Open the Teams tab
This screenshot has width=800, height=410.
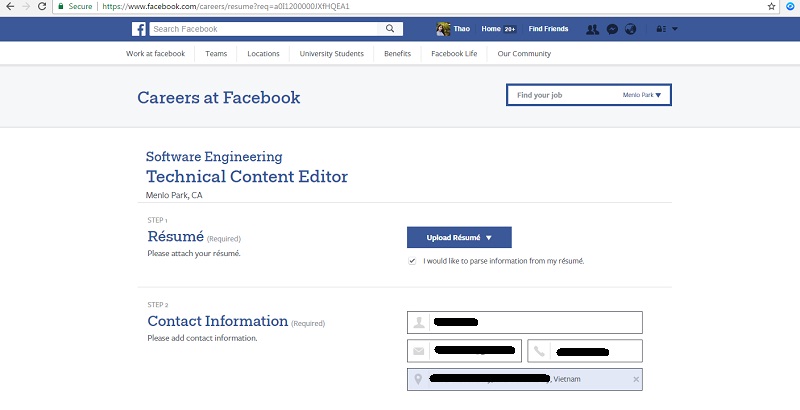(216, 54)
